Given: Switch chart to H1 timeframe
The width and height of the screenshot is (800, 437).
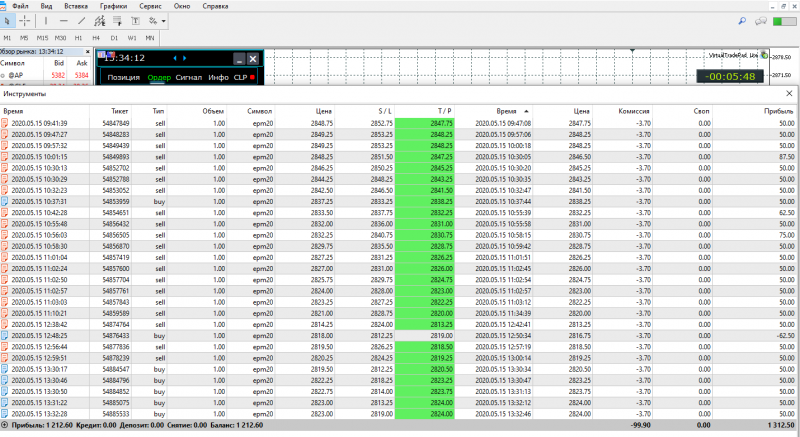Looking at the screenshot, I should 79,38.
